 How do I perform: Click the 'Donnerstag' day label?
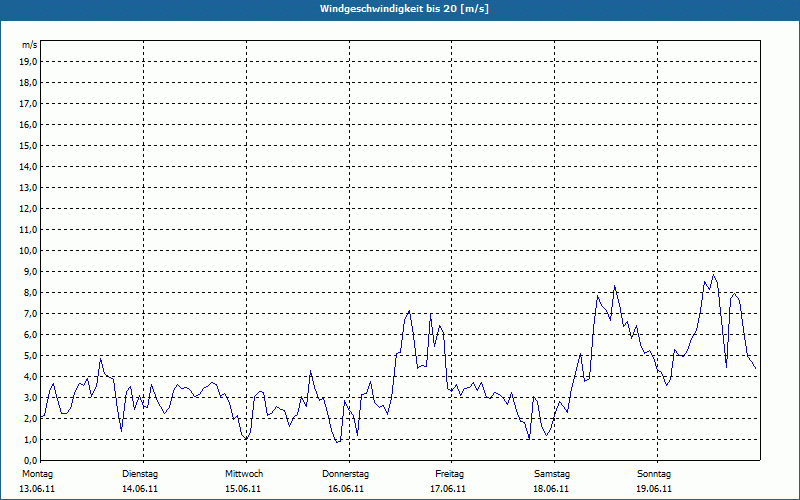345,474
